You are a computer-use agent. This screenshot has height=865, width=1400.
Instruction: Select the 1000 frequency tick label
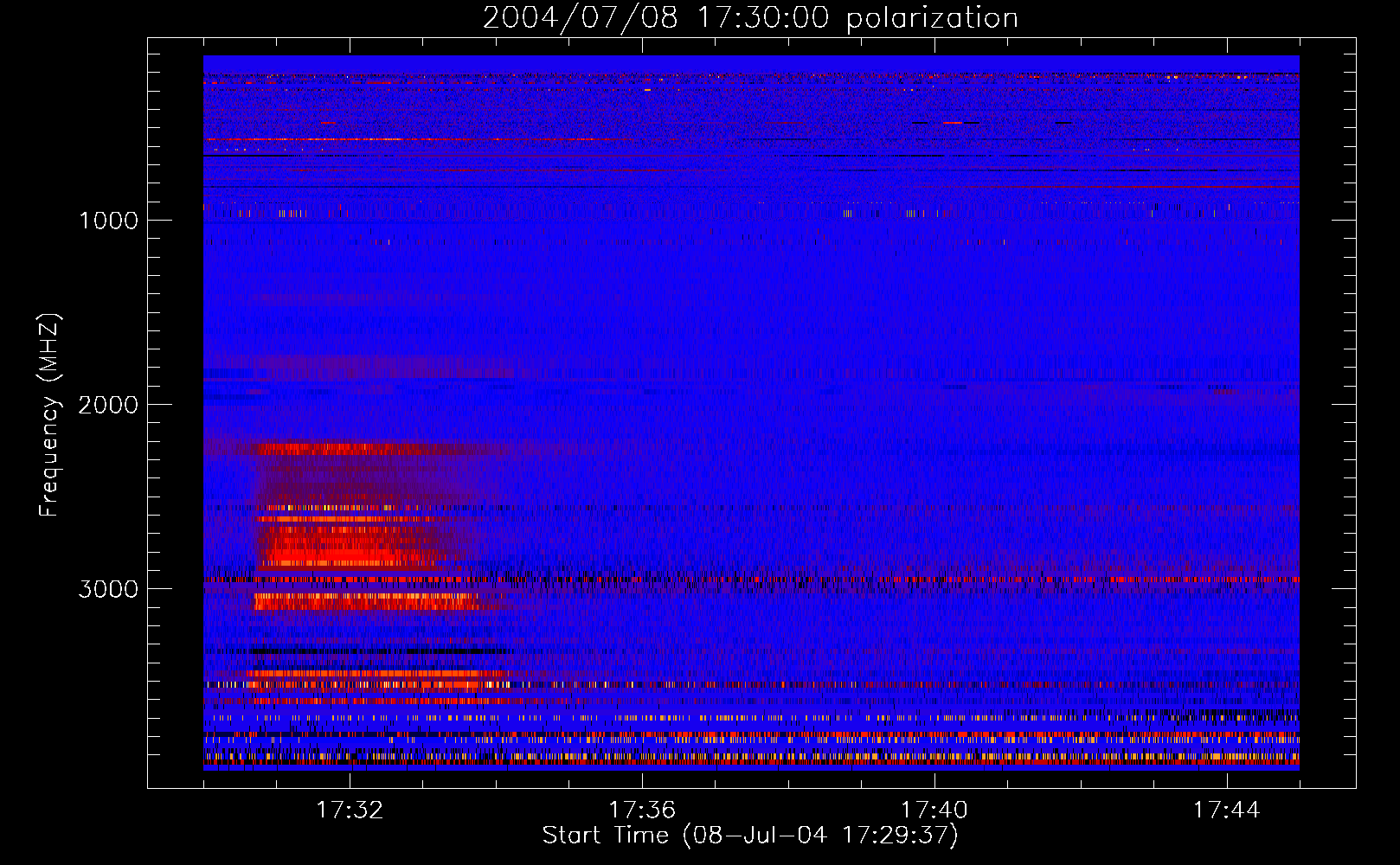click(108, 221)
